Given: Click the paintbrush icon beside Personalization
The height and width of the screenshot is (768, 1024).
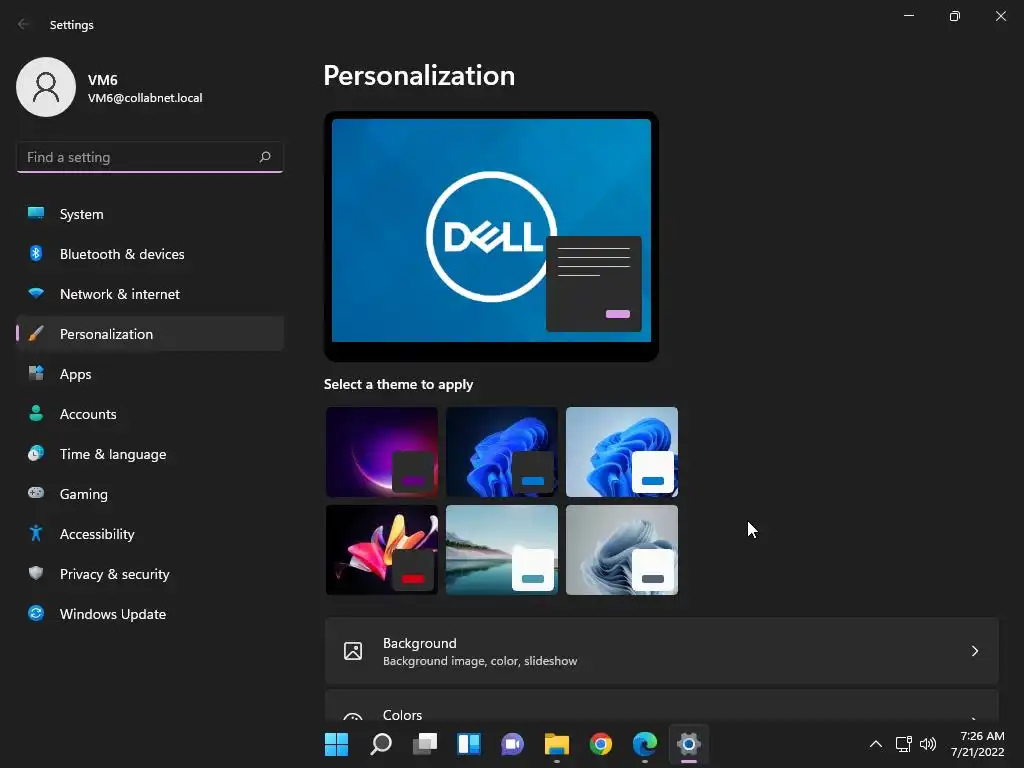Looking at the screenshot, I should pos(36,334).
